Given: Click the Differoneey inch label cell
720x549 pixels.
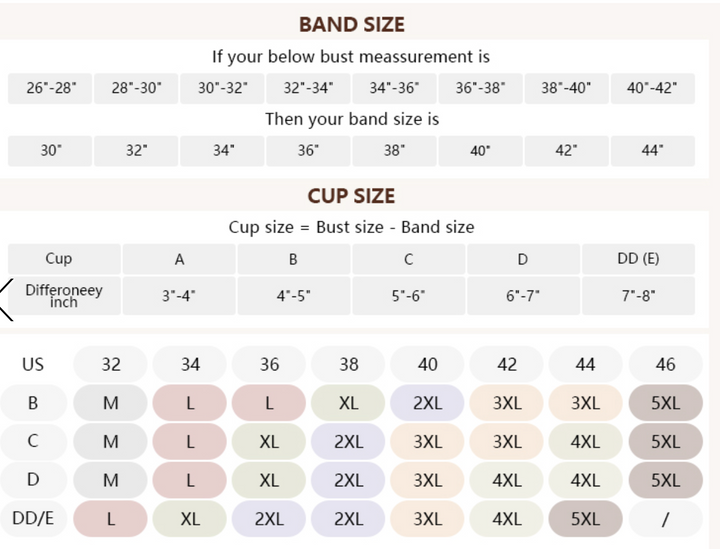Looking at the screenshot, I should (64, 296).
